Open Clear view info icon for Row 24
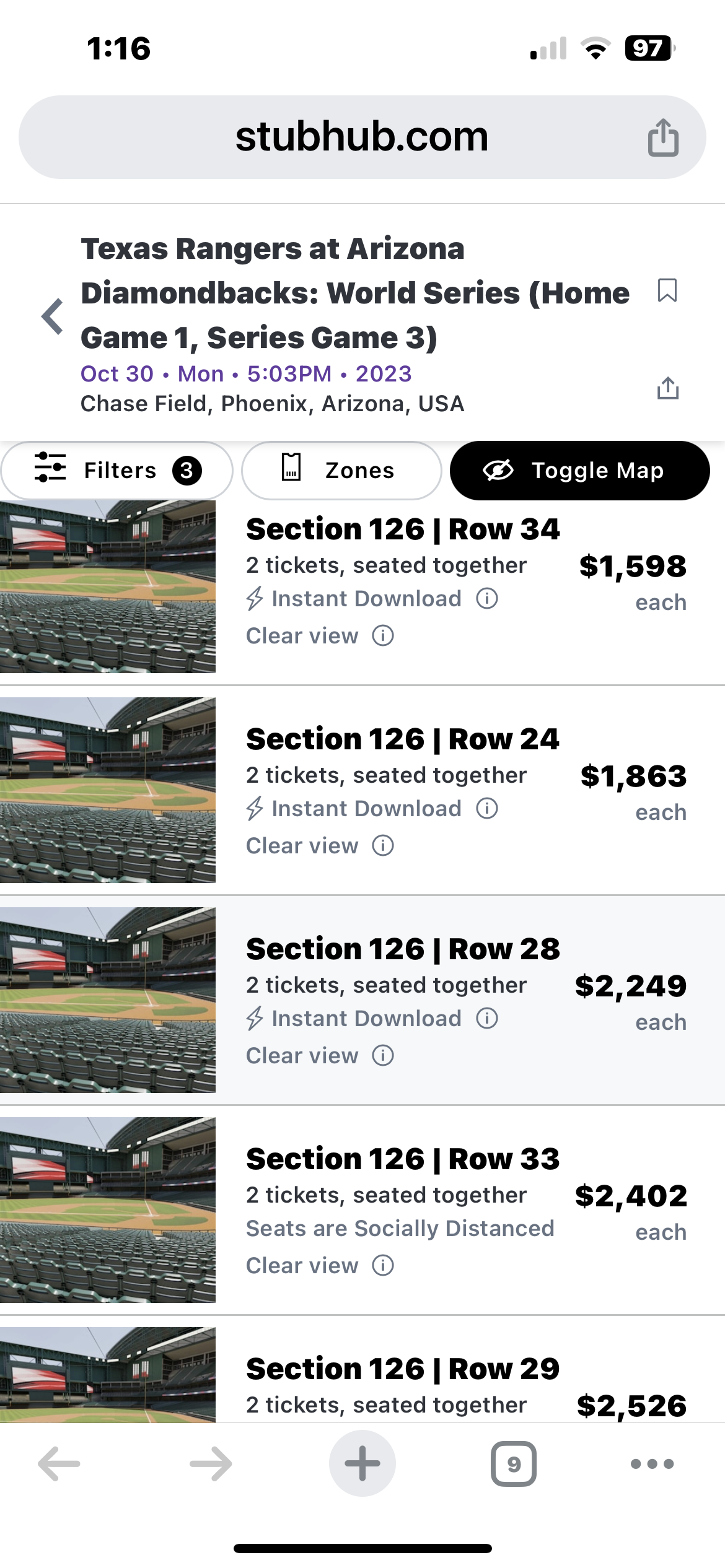The height and width of the screenshot is (1568, 725). pos(383,846)
